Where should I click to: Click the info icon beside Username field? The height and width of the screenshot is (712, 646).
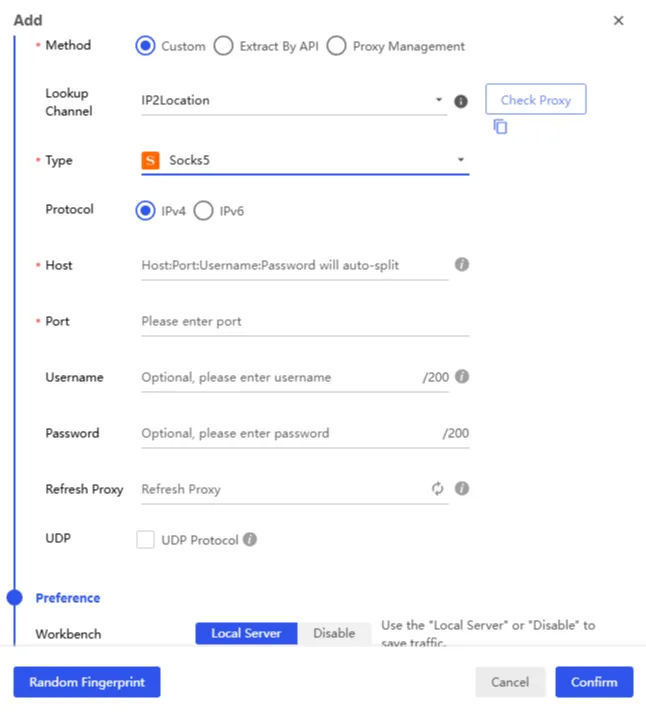tap(462, 376)
